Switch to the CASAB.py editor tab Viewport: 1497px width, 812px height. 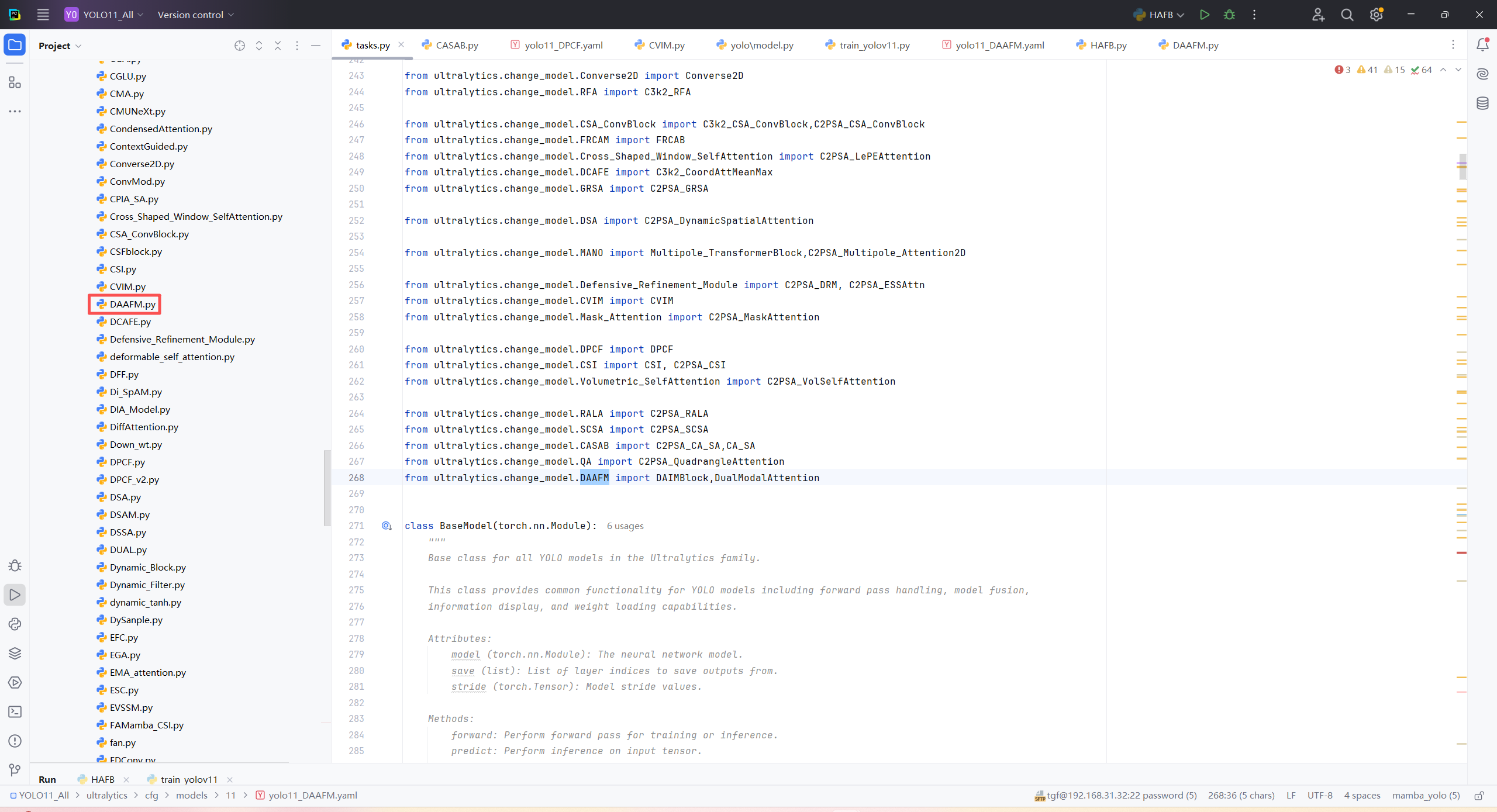click(456, 45)
